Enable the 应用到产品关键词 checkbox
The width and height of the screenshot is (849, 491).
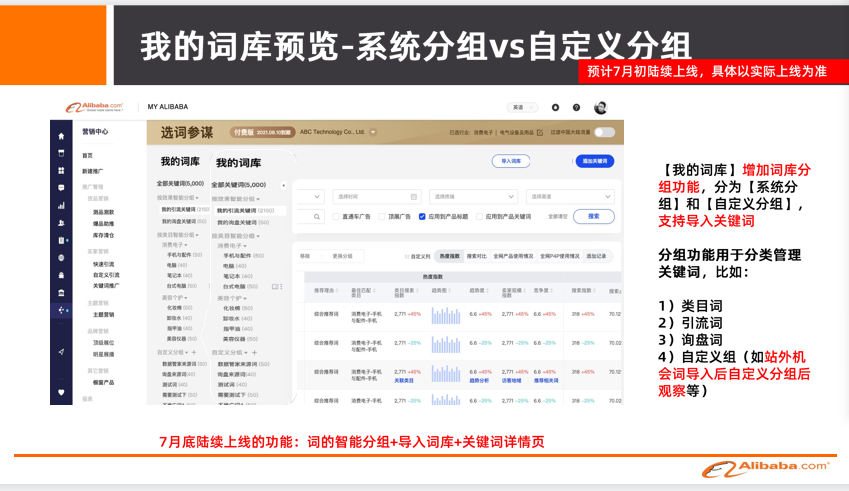tap(479, 216)
